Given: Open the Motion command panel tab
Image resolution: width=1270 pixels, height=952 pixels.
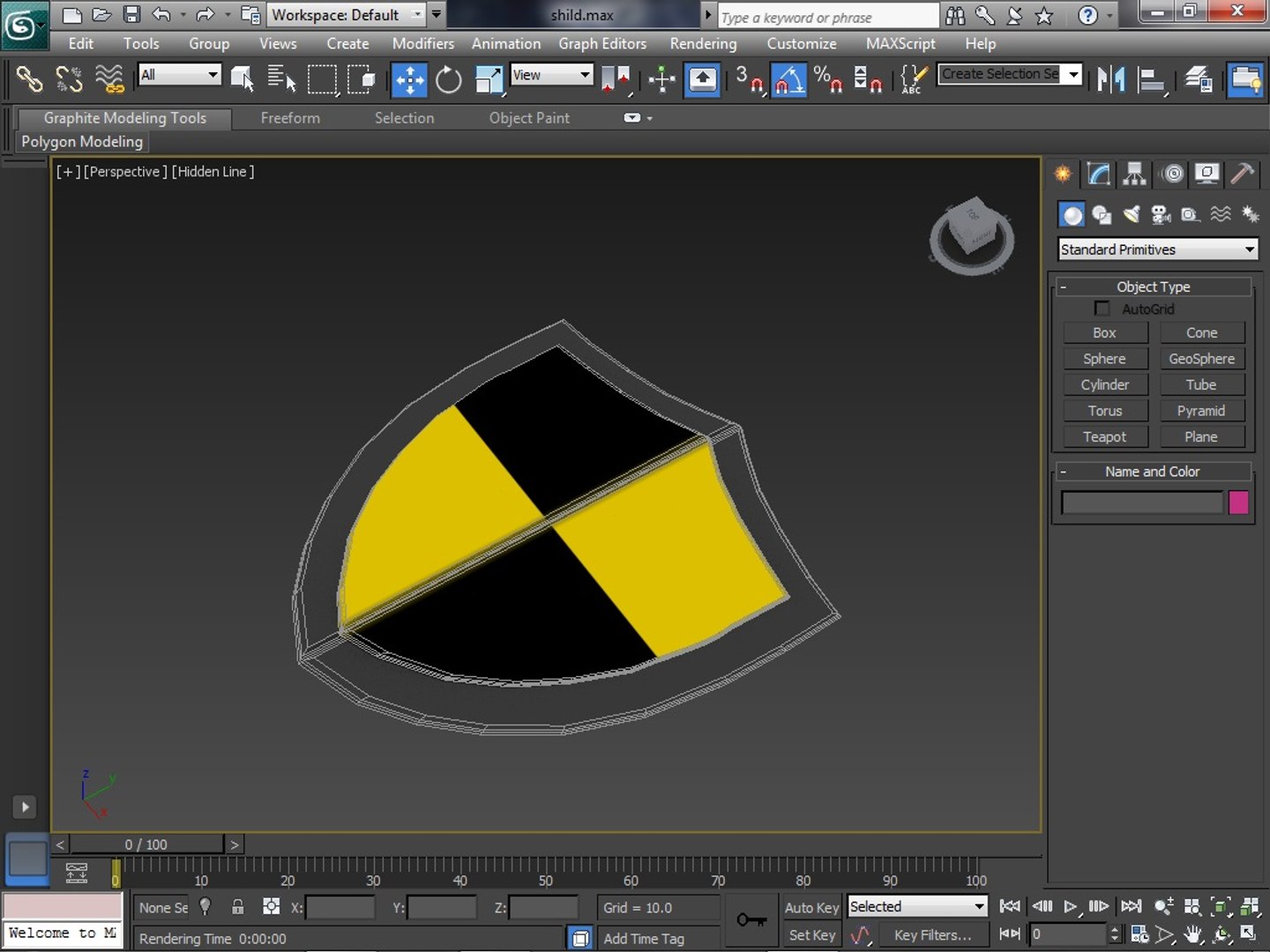Looking at the screenshot, I should pos(1172,174).
